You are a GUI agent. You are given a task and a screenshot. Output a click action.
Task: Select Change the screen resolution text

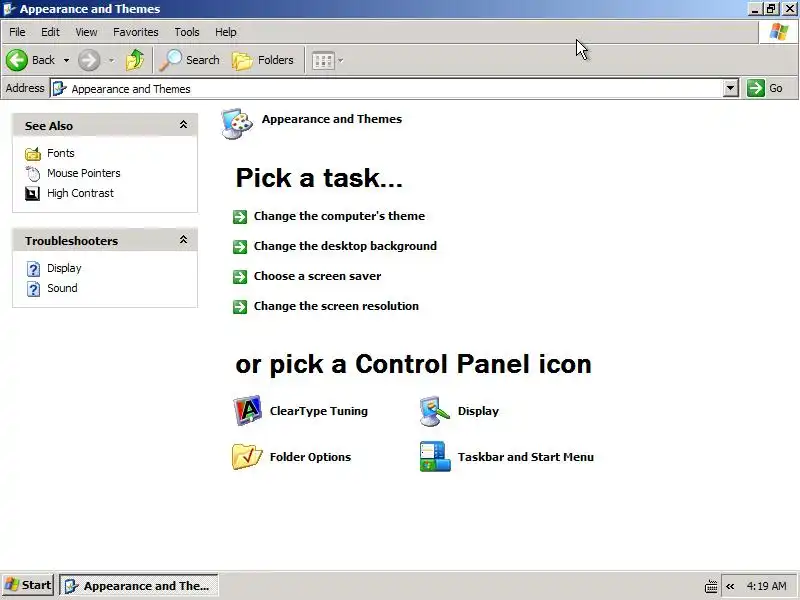[336, 306]
